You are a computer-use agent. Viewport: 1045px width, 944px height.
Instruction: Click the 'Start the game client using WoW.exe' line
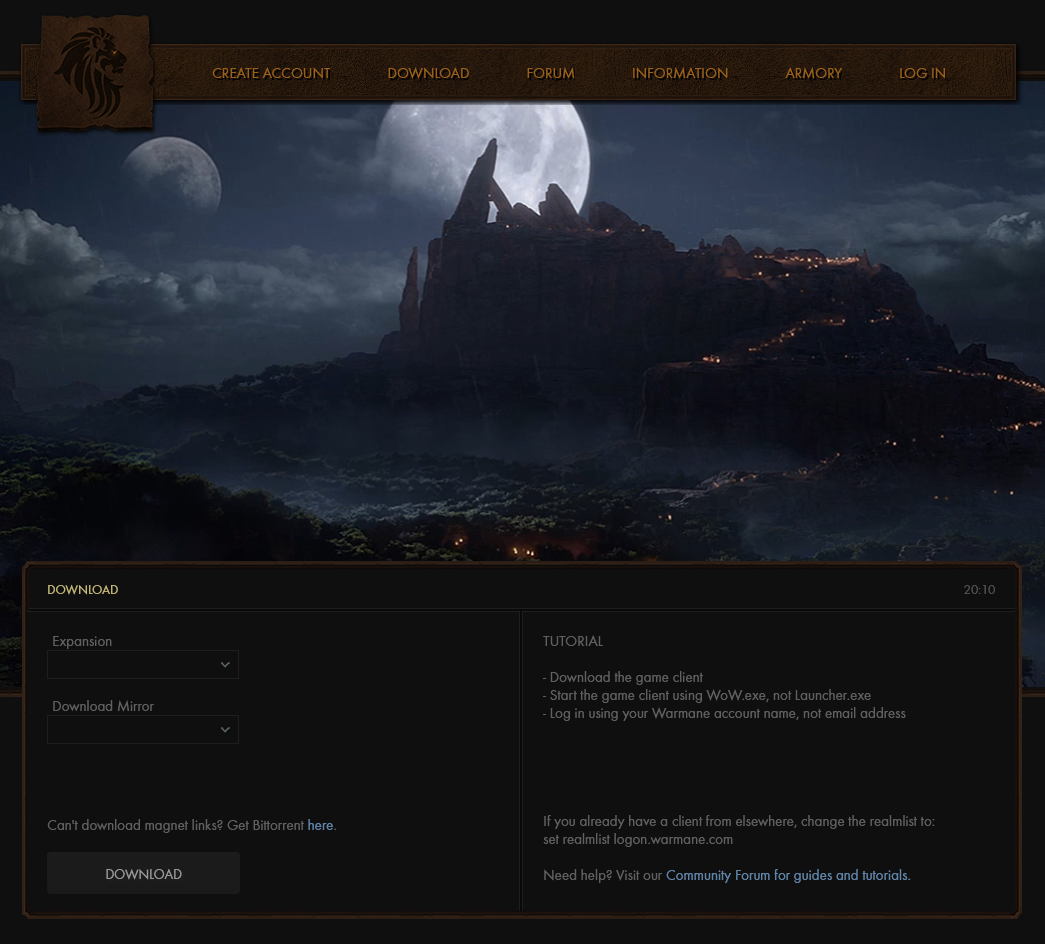(x=706, y=695)
